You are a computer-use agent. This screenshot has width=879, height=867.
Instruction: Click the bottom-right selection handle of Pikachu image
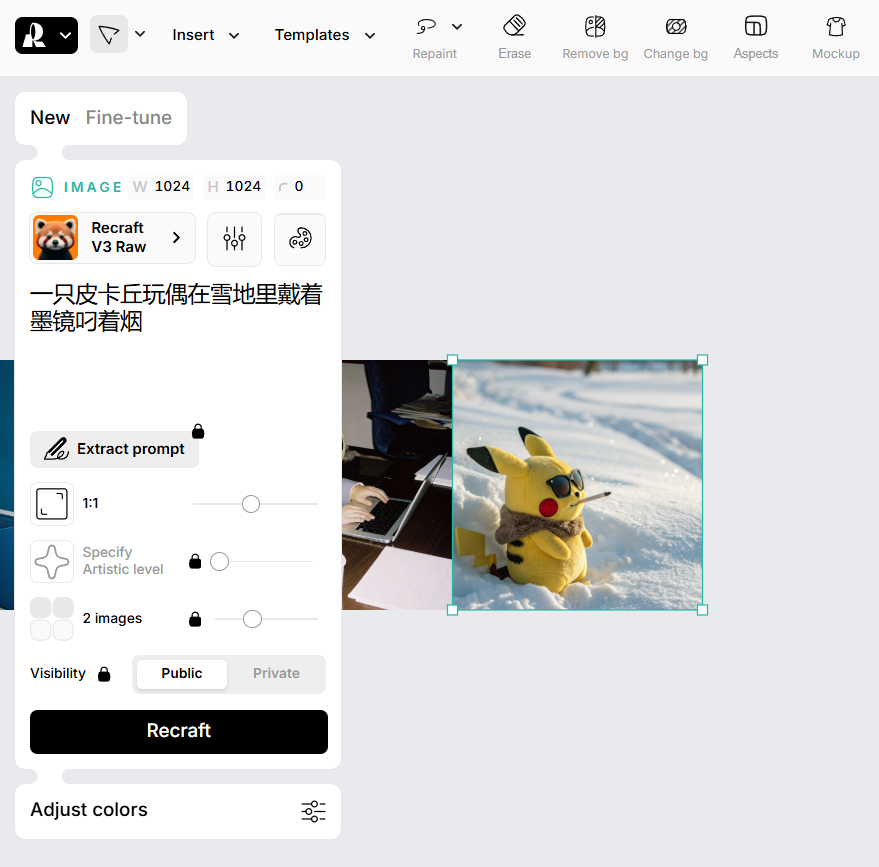[x=702, y=610]
